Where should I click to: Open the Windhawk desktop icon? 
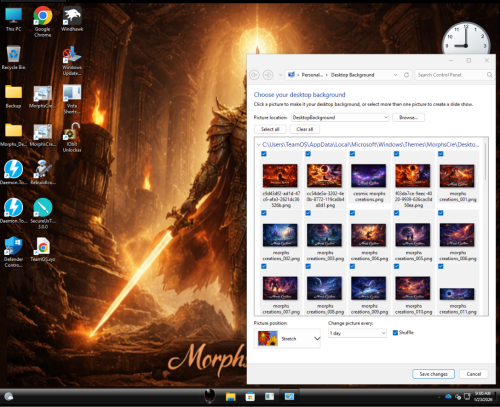[x=72, y=19]
